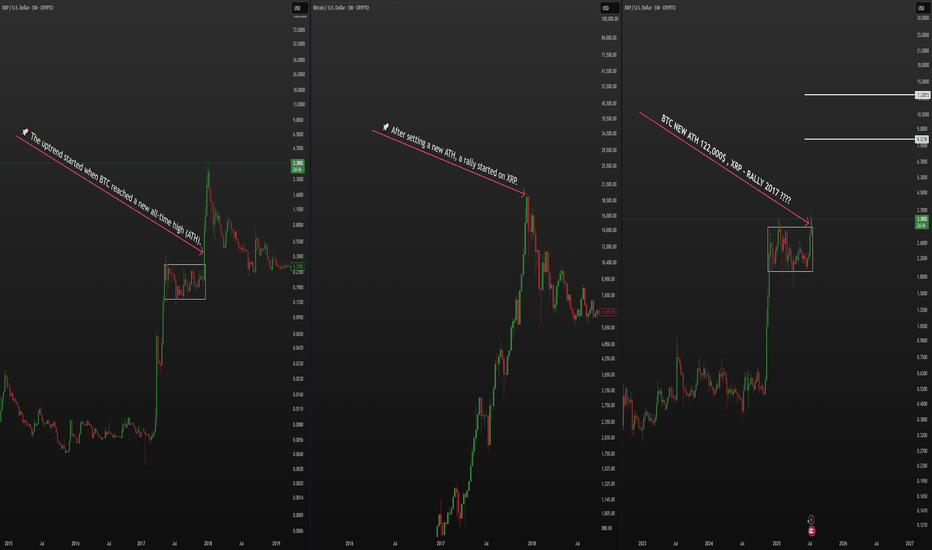Select the lower white horizontal line on right chart
This screenshot has width=932, height=550.
coord(859,139)
